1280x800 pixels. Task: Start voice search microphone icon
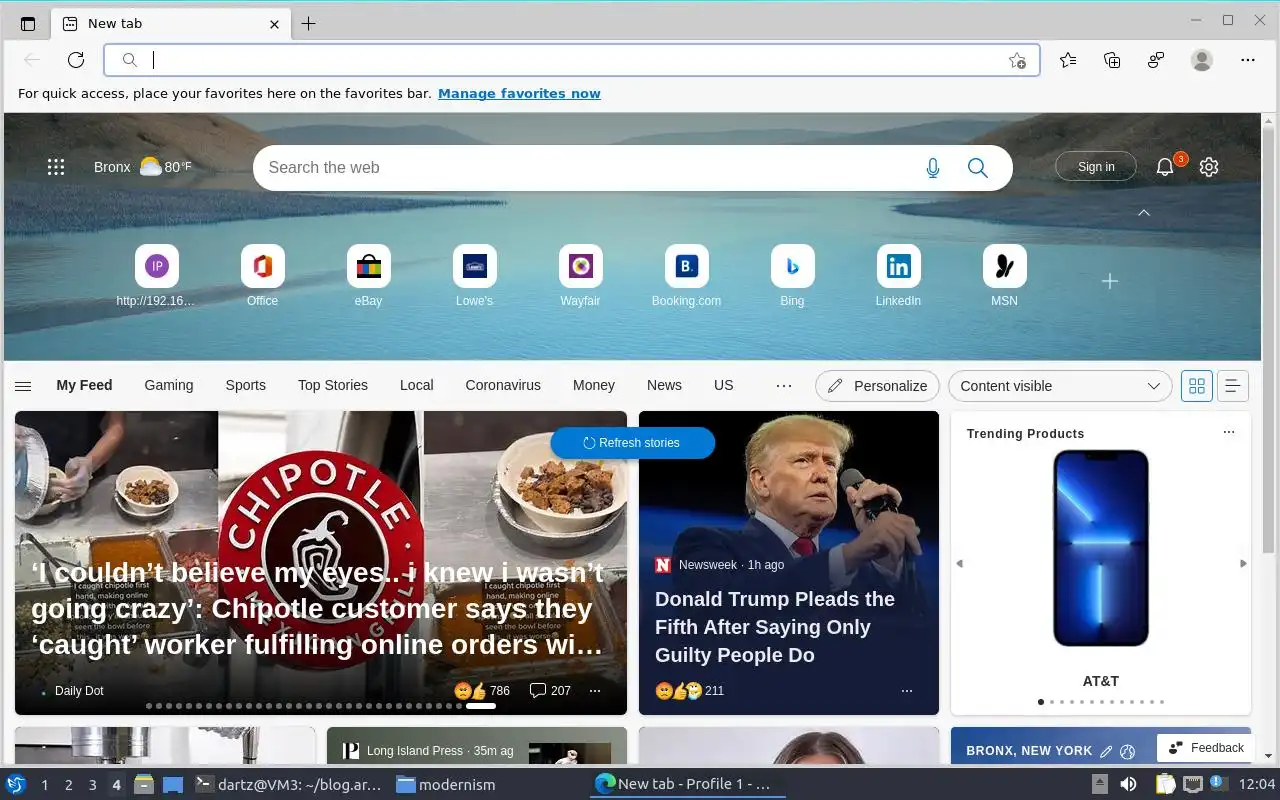[x=933, y=168]
